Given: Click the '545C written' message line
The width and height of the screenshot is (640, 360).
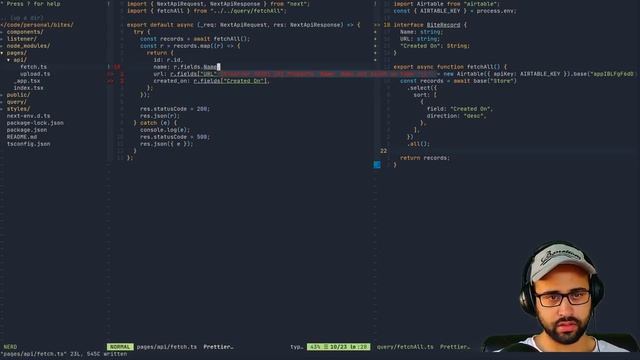Looking at the screenshot, I should pyautogui.click(x=63, y=354).
